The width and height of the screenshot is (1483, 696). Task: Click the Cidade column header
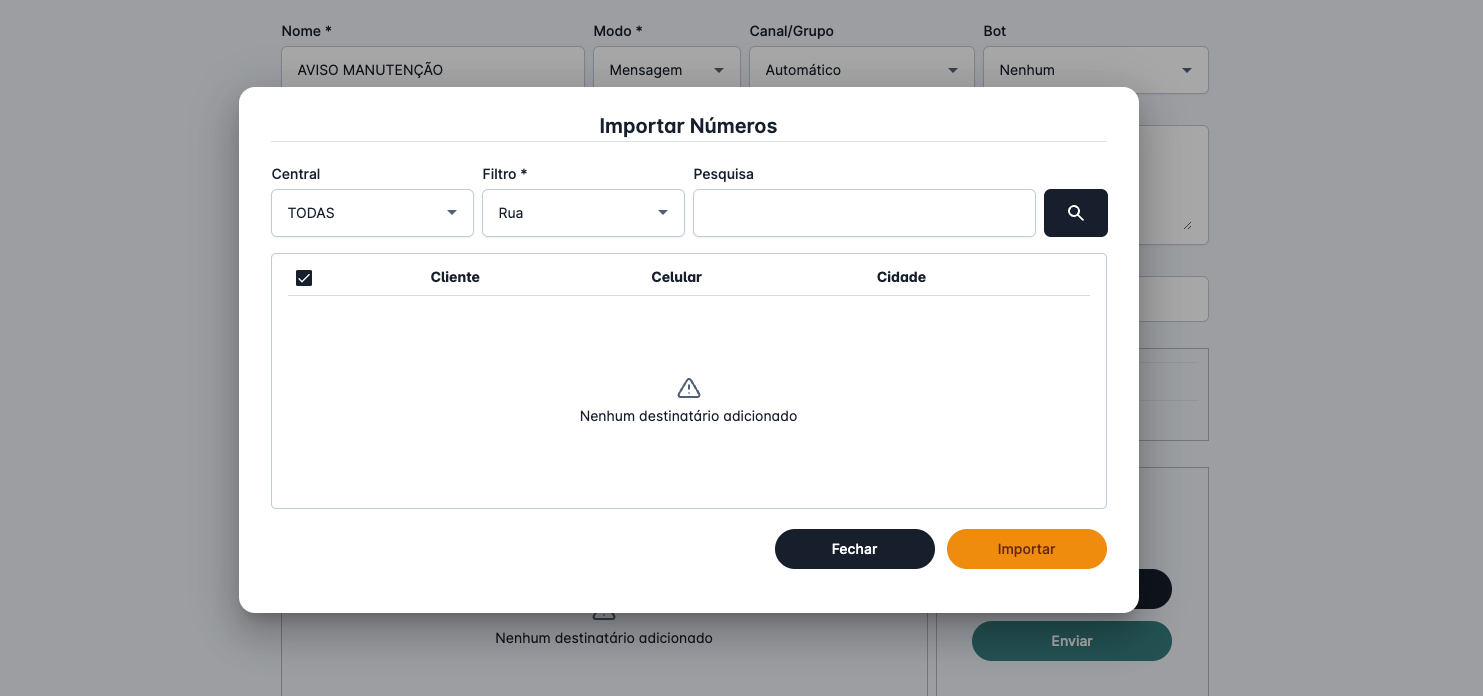click(x=901, y=277)
